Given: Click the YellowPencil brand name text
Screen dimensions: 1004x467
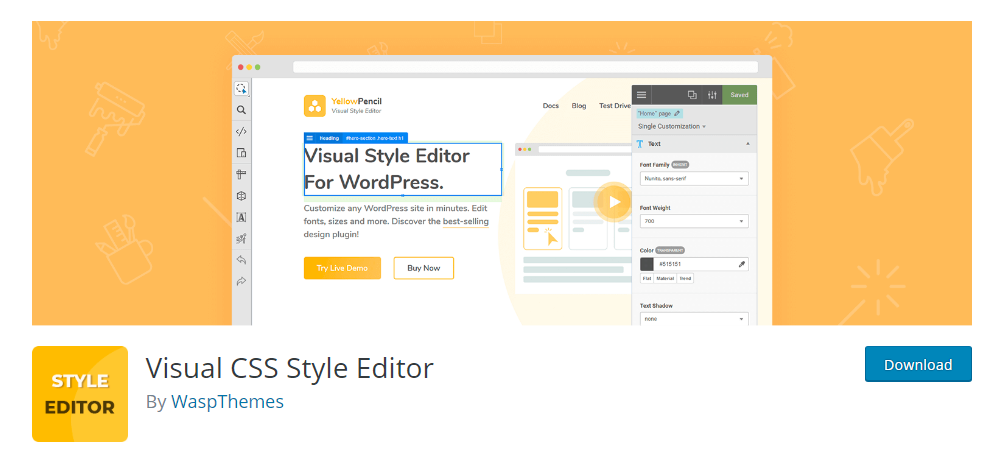Looking at the screenshot, I should 356,101.
